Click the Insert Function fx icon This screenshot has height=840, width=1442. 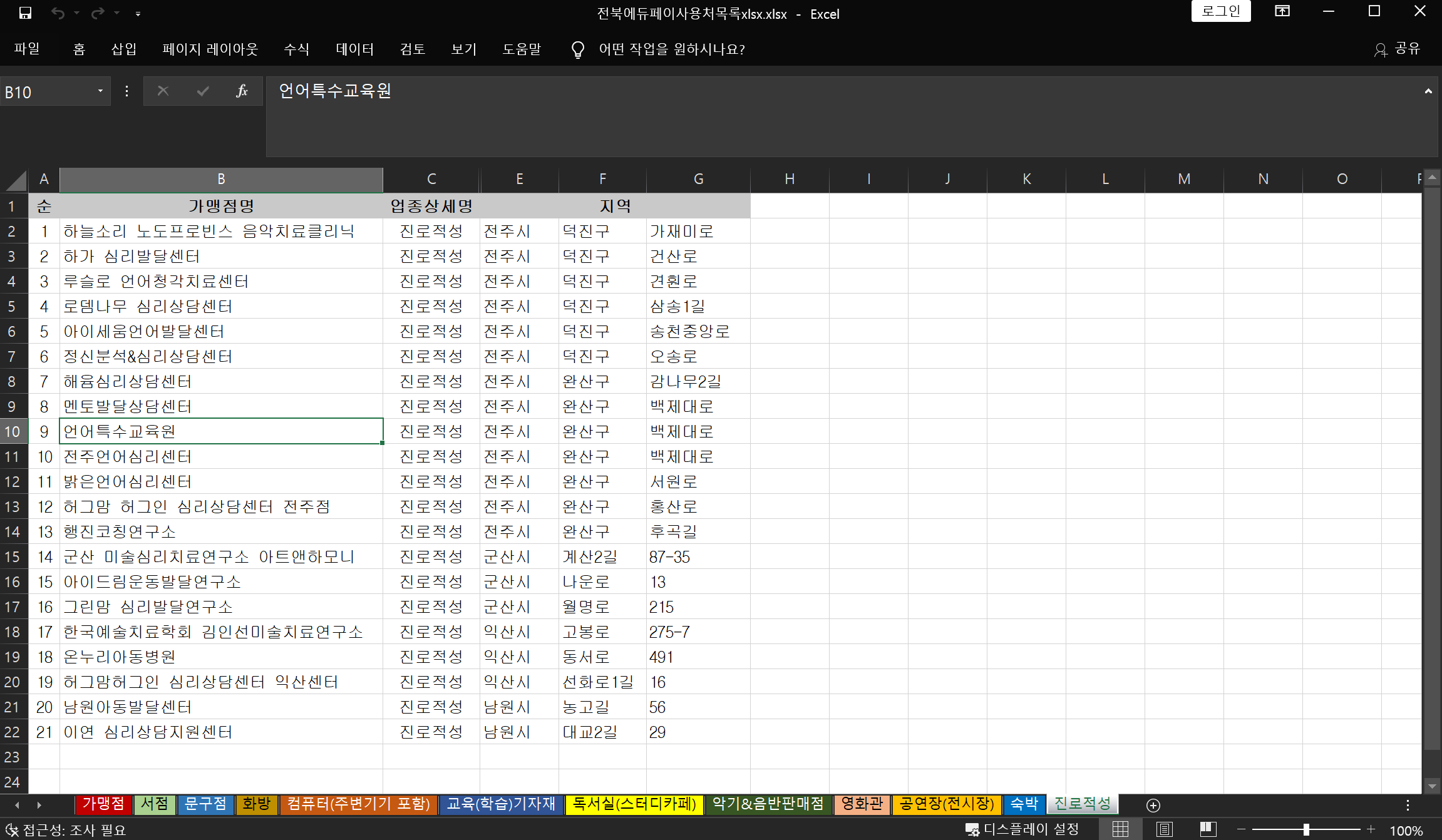pos(242,91)
